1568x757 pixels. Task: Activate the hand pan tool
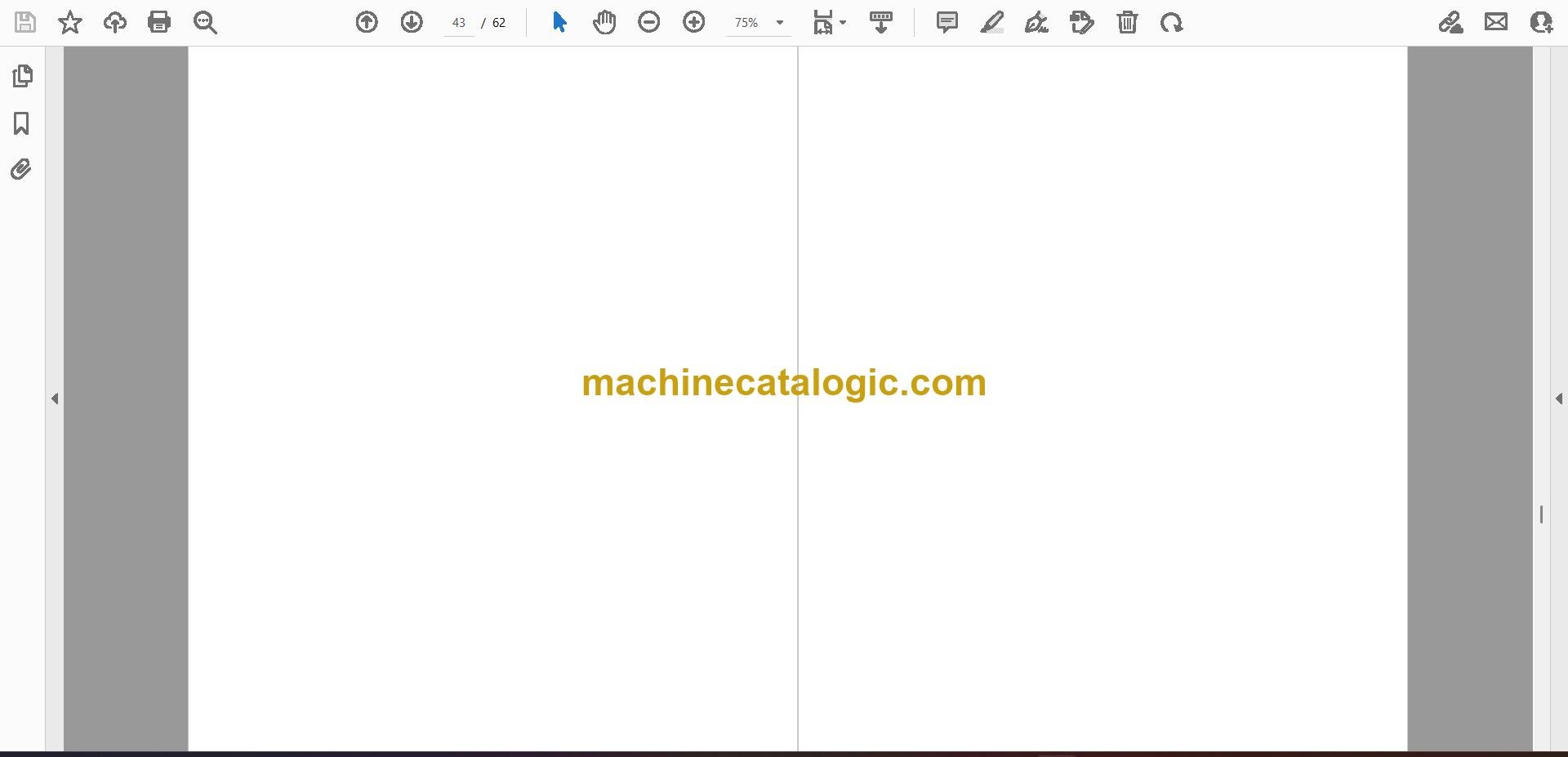[604, 22]
